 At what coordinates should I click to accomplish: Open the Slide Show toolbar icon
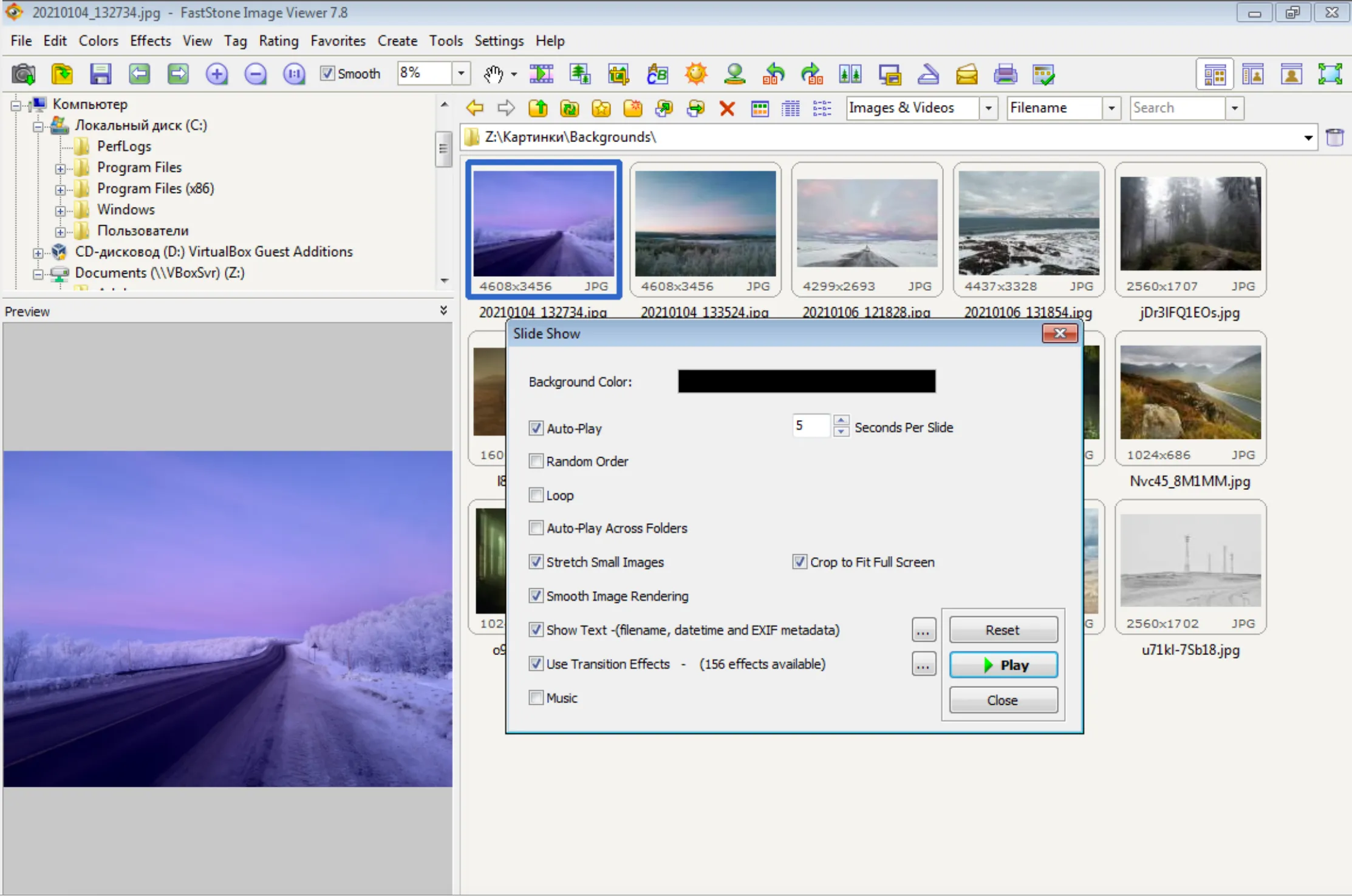[x=541, y=74]
